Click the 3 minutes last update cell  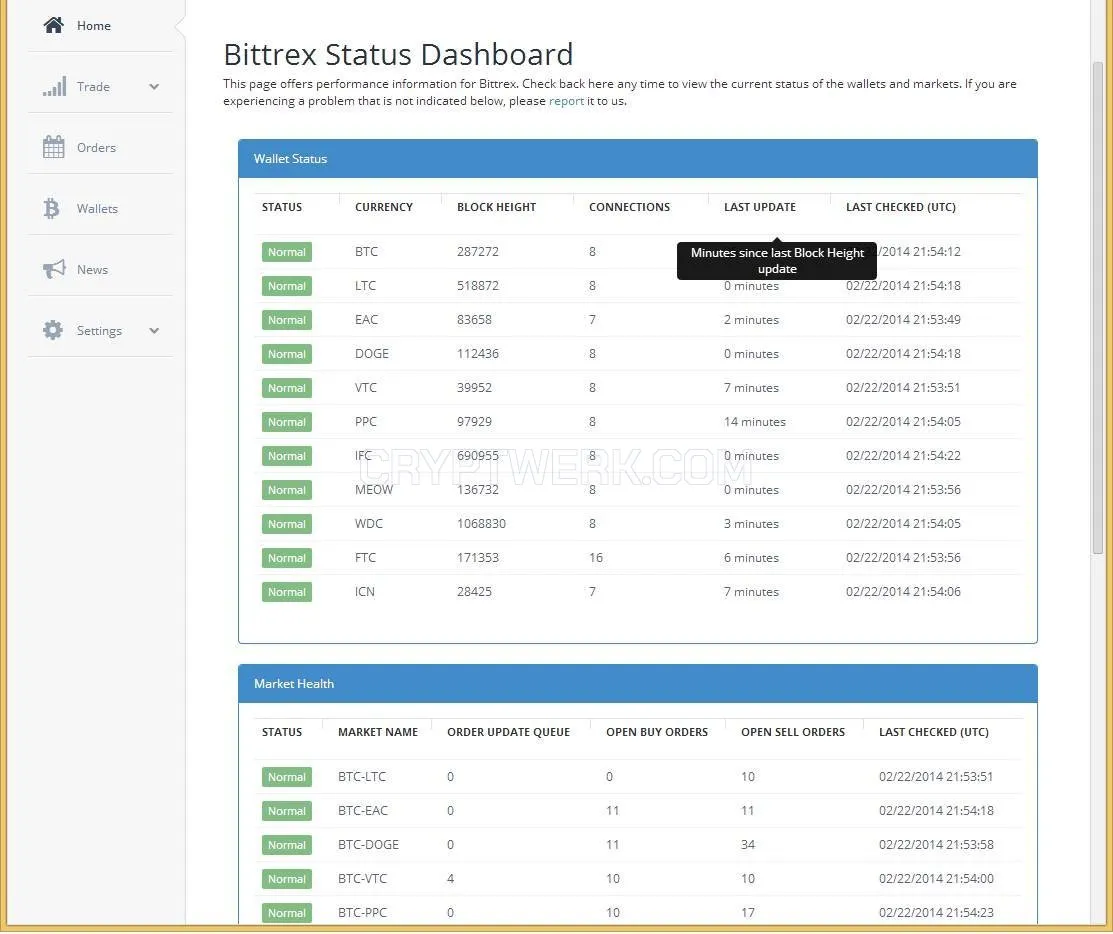[x=751, y=524]
